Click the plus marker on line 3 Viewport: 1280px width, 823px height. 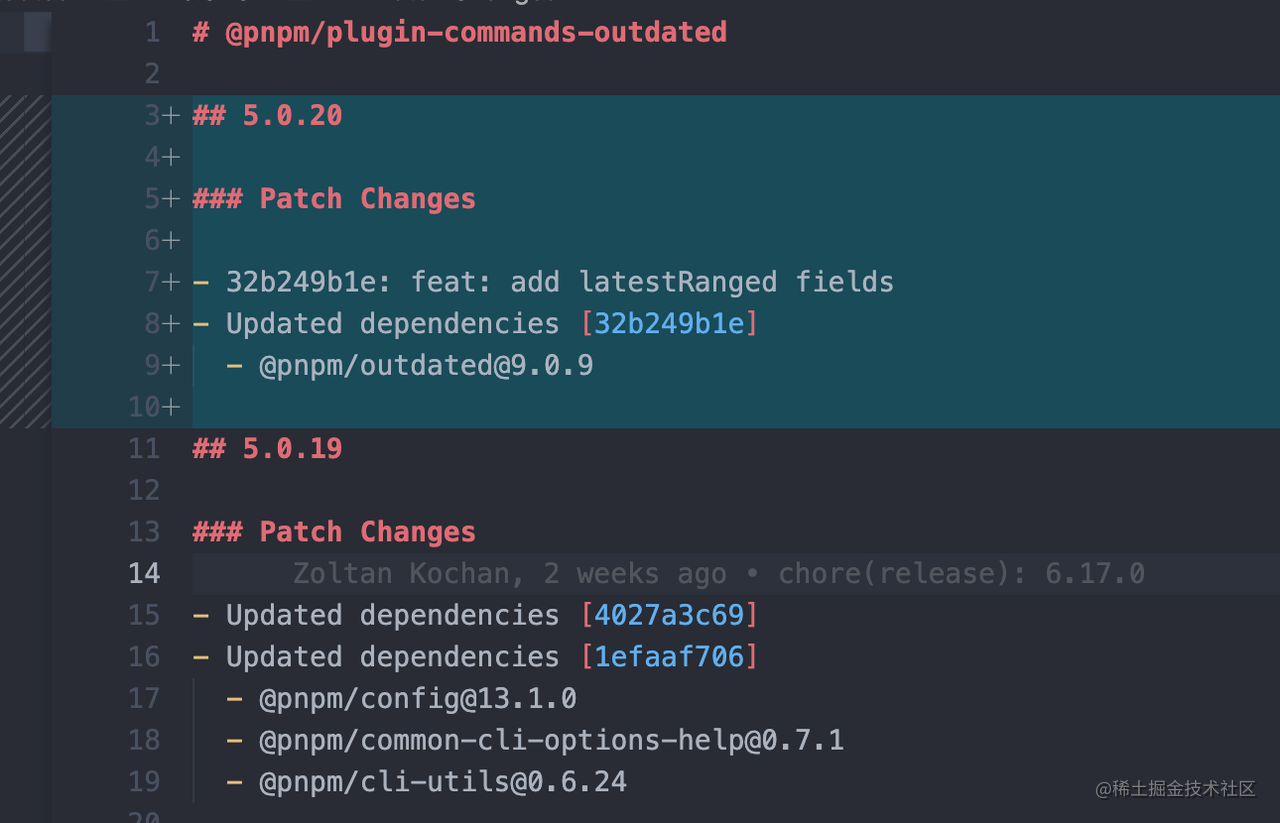pyautogui.click(x=171, y=116)
